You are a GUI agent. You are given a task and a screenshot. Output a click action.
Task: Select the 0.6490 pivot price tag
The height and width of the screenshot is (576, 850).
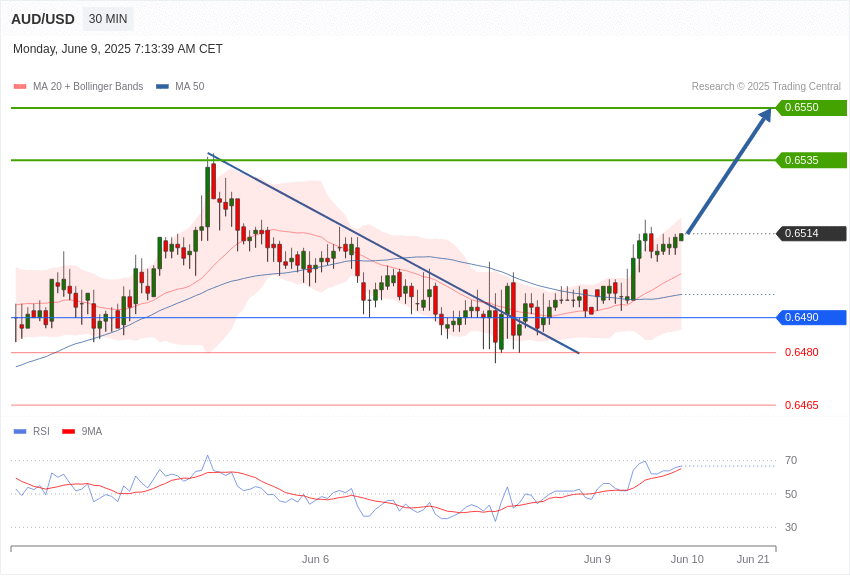(x=812, y=317)
